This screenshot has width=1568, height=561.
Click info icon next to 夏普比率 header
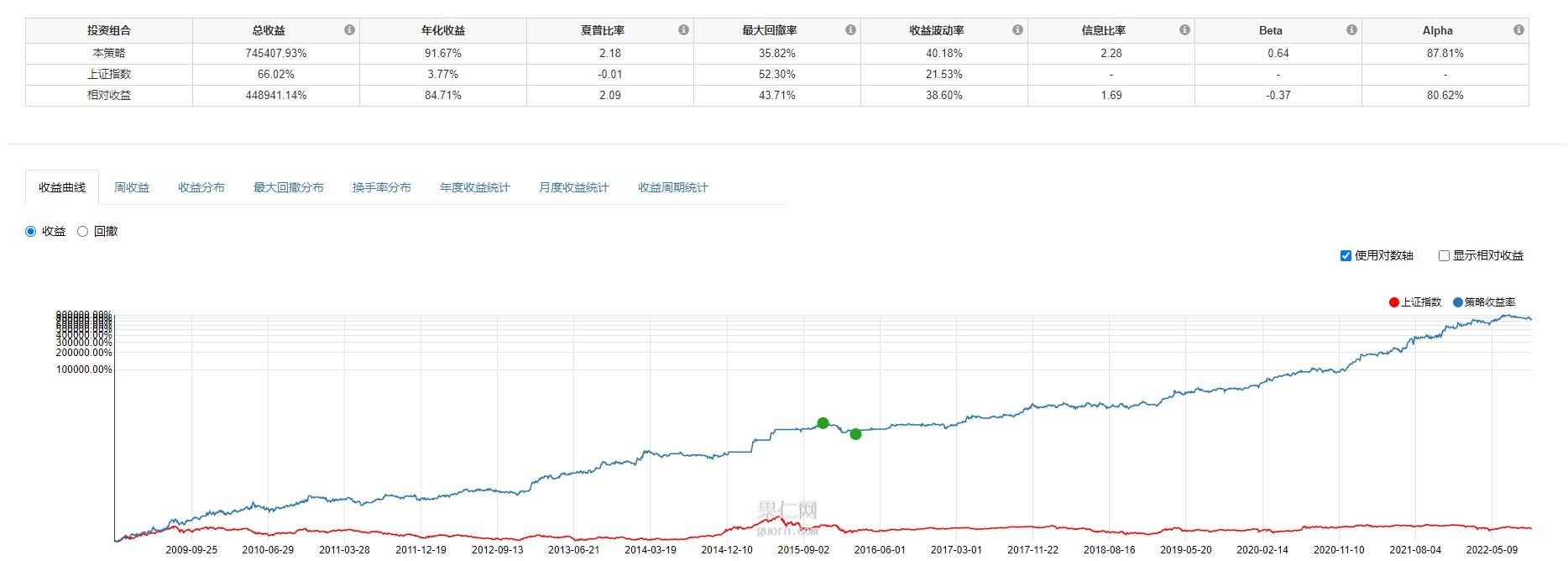click(x=683, y=30)
